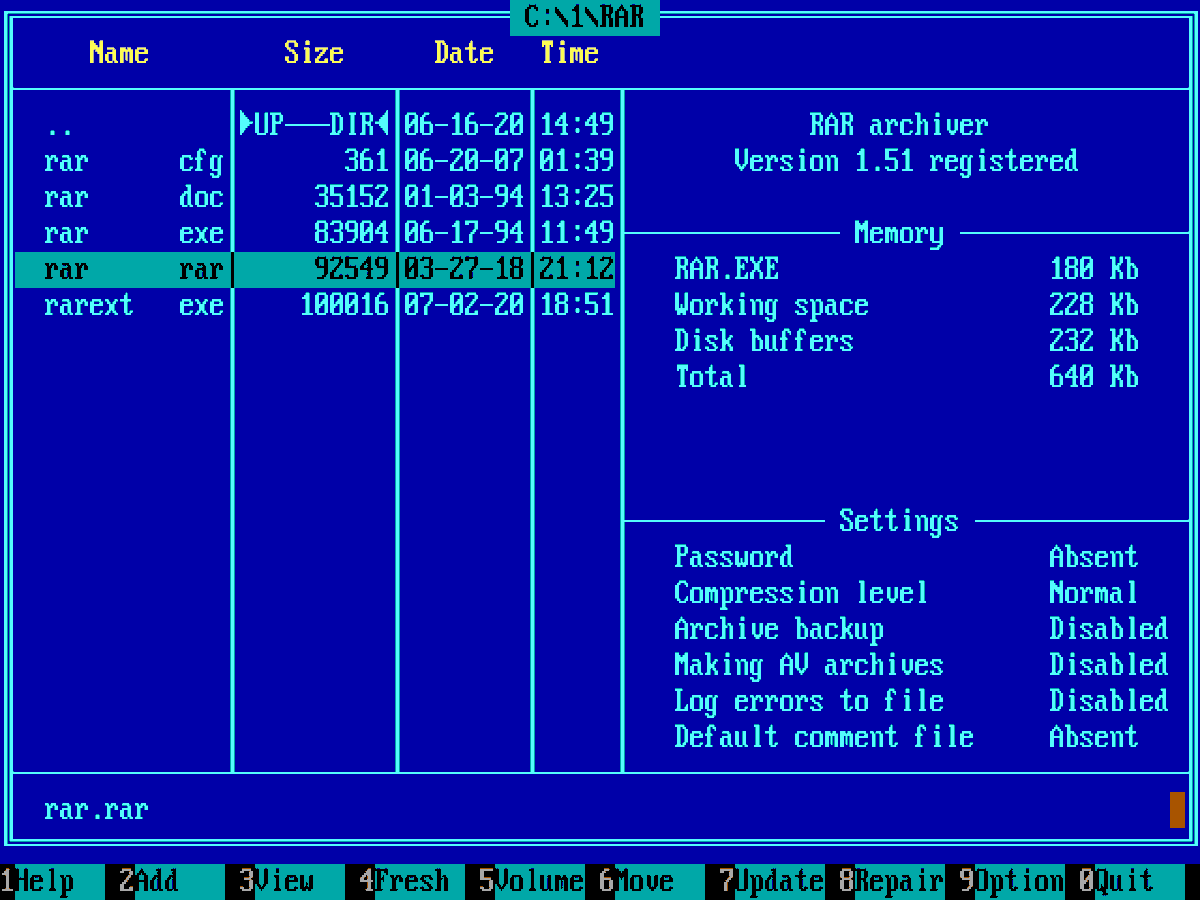This screenshot has height=900, width=1200.
Task: Click the Disk buffers value 232 Kb
Action: (1094, 342)
